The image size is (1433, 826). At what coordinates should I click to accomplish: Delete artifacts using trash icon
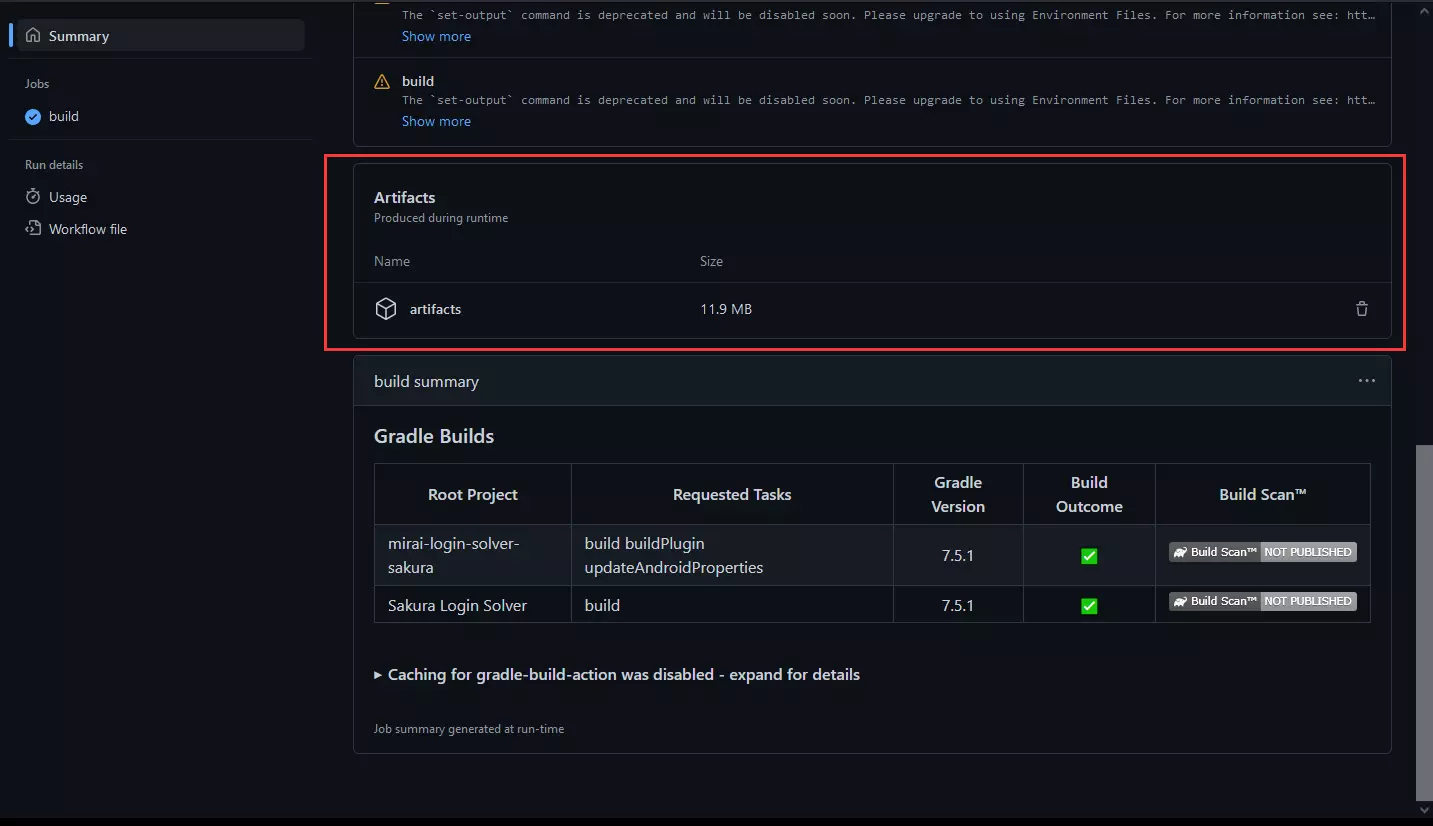[1361, 309]
